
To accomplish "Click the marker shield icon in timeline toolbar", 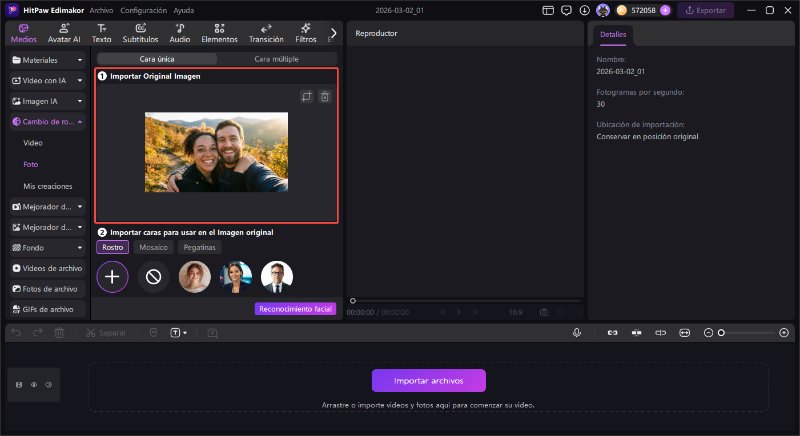I will pos(154,333).
